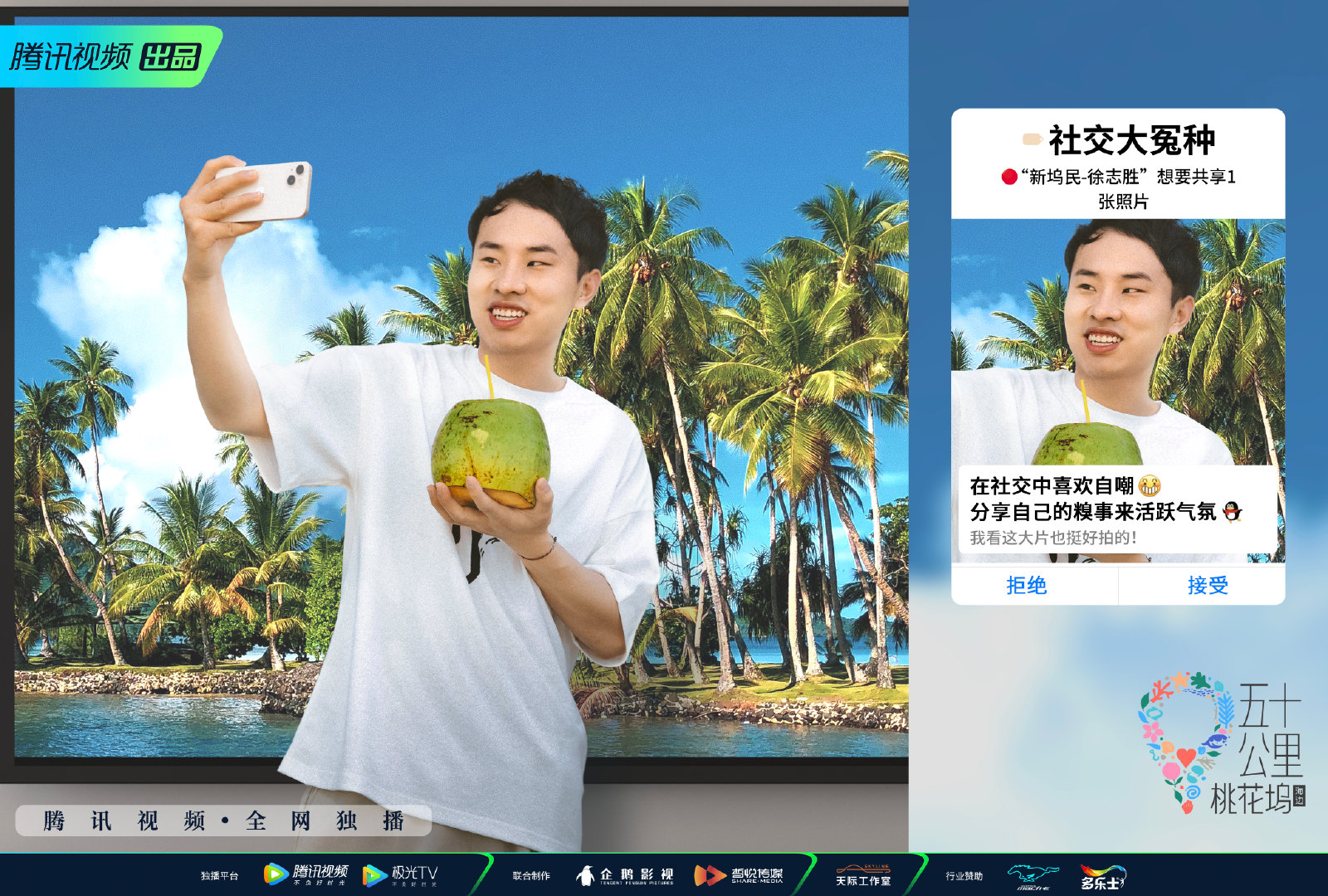Tap the 拒绝 button in the photo-share dialog

(x=1027, y=585)
